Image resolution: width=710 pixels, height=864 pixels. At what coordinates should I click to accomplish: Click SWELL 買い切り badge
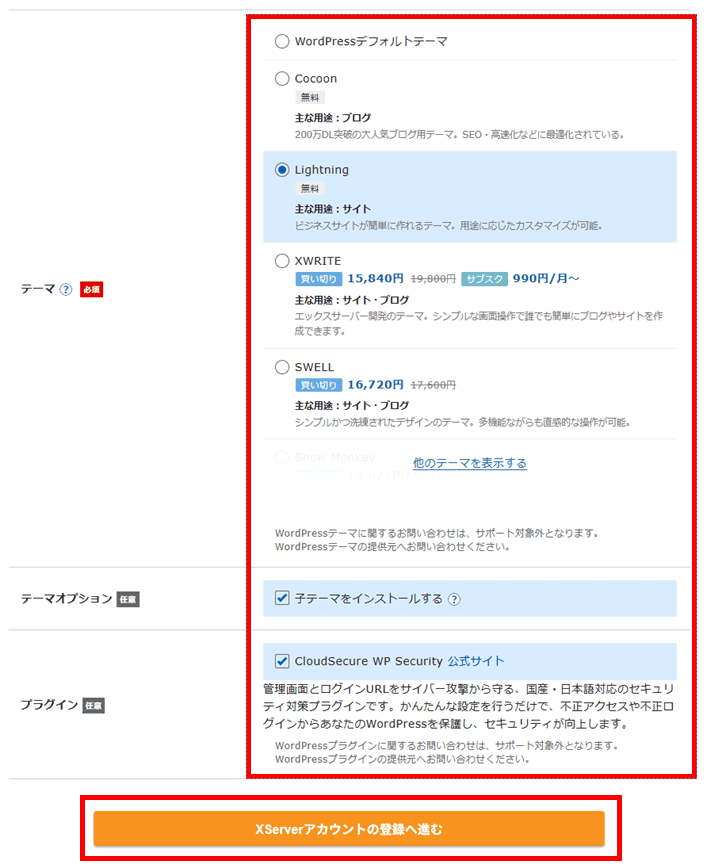319,385
